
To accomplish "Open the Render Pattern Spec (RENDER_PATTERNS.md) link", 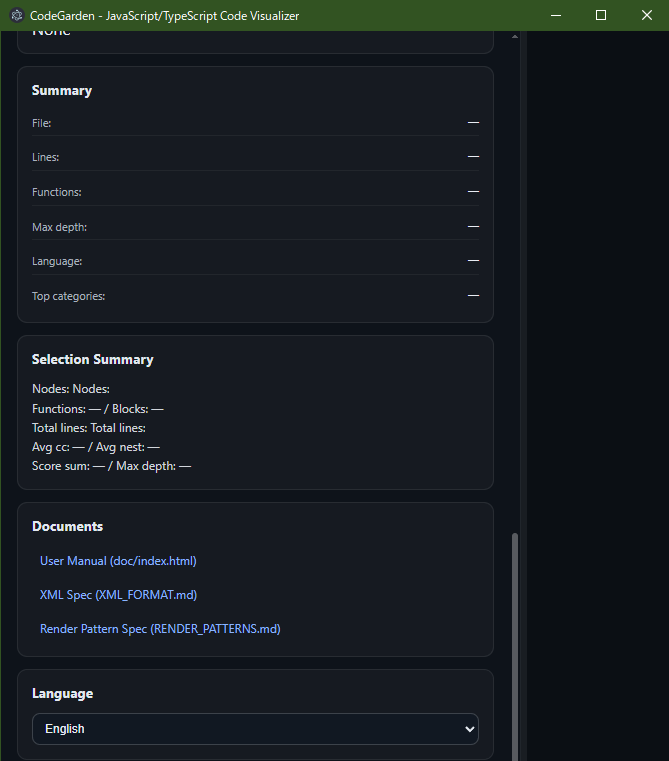I will (160, 629).
